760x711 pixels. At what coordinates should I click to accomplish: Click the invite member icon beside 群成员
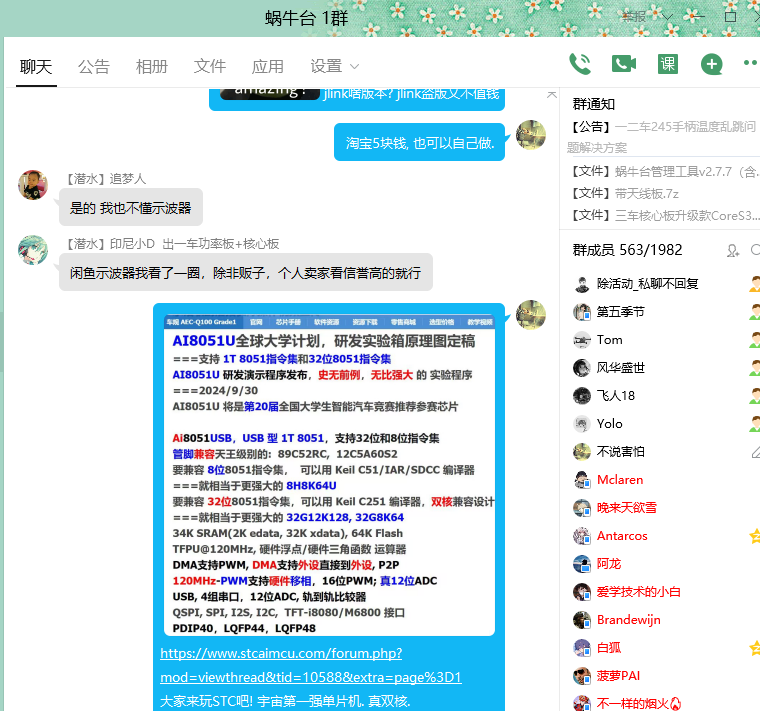pyautogui.click(x=733, y=250)
